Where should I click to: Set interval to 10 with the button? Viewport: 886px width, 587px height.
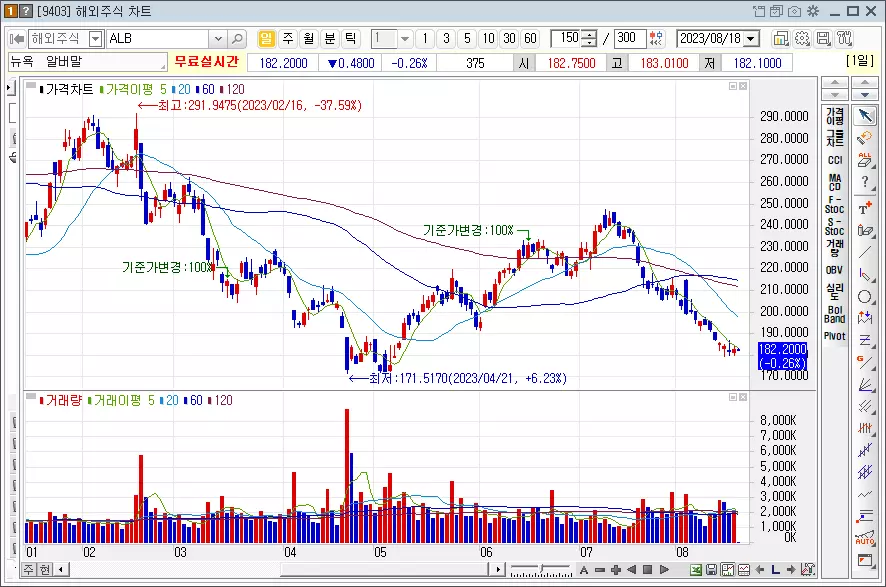[x=488, y=39]
